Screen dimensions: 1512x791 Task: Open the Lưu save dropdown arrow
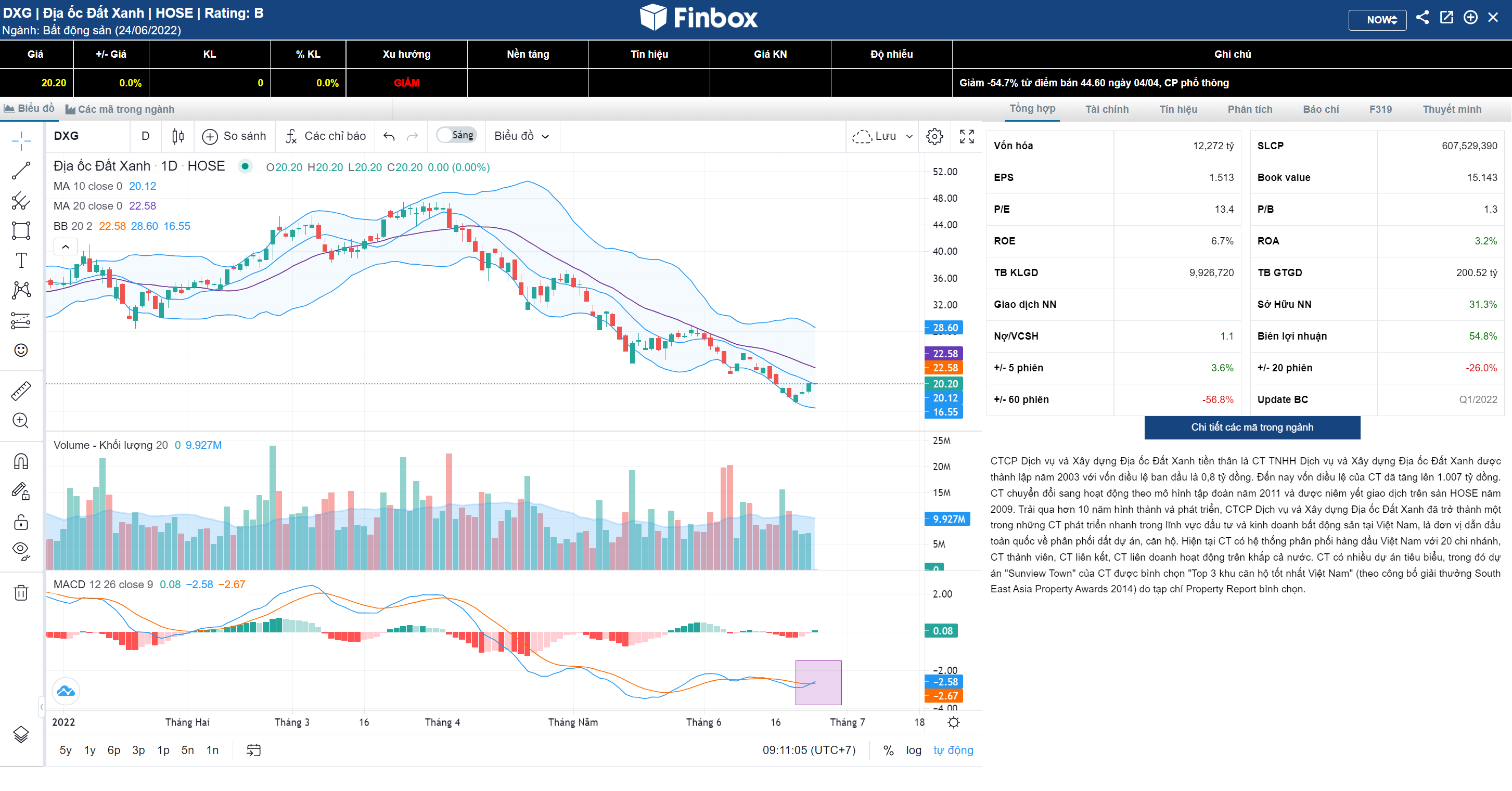[x=909, y=136]
